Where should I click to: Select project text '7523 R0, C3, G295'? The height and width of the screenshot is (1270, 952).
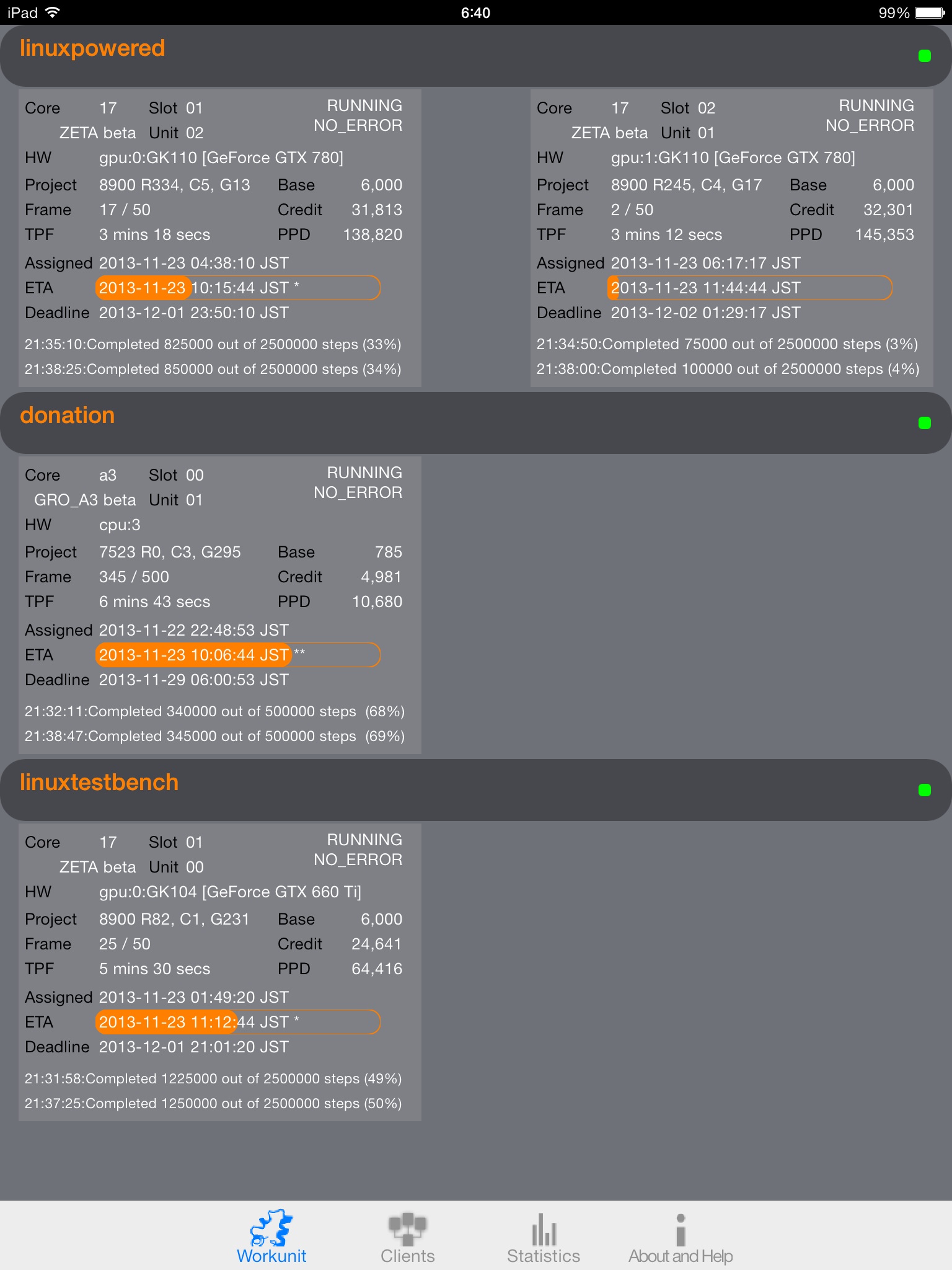170,552
